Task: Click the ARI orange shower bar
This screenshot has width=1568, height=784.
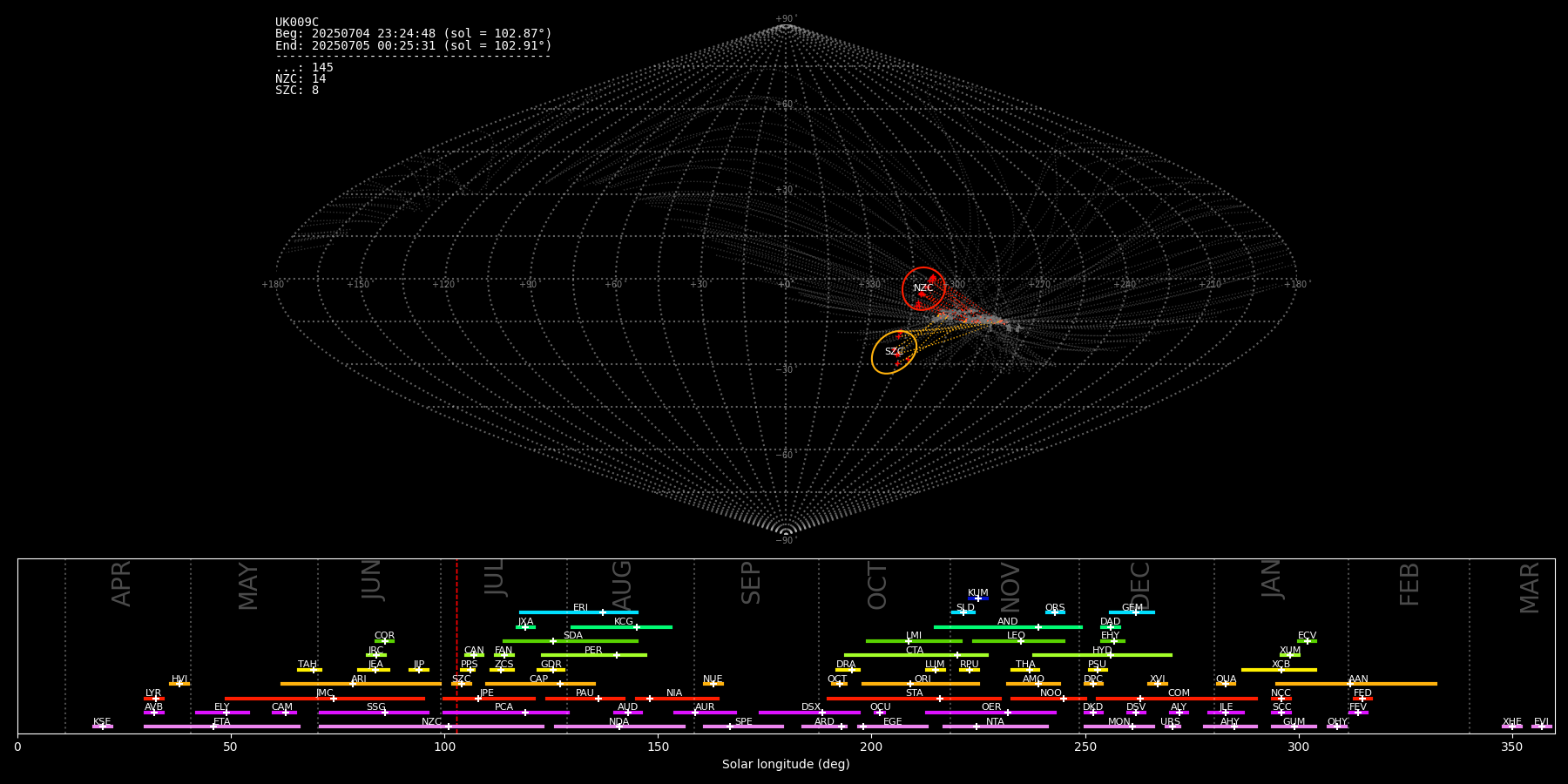Action: [361, 684]
